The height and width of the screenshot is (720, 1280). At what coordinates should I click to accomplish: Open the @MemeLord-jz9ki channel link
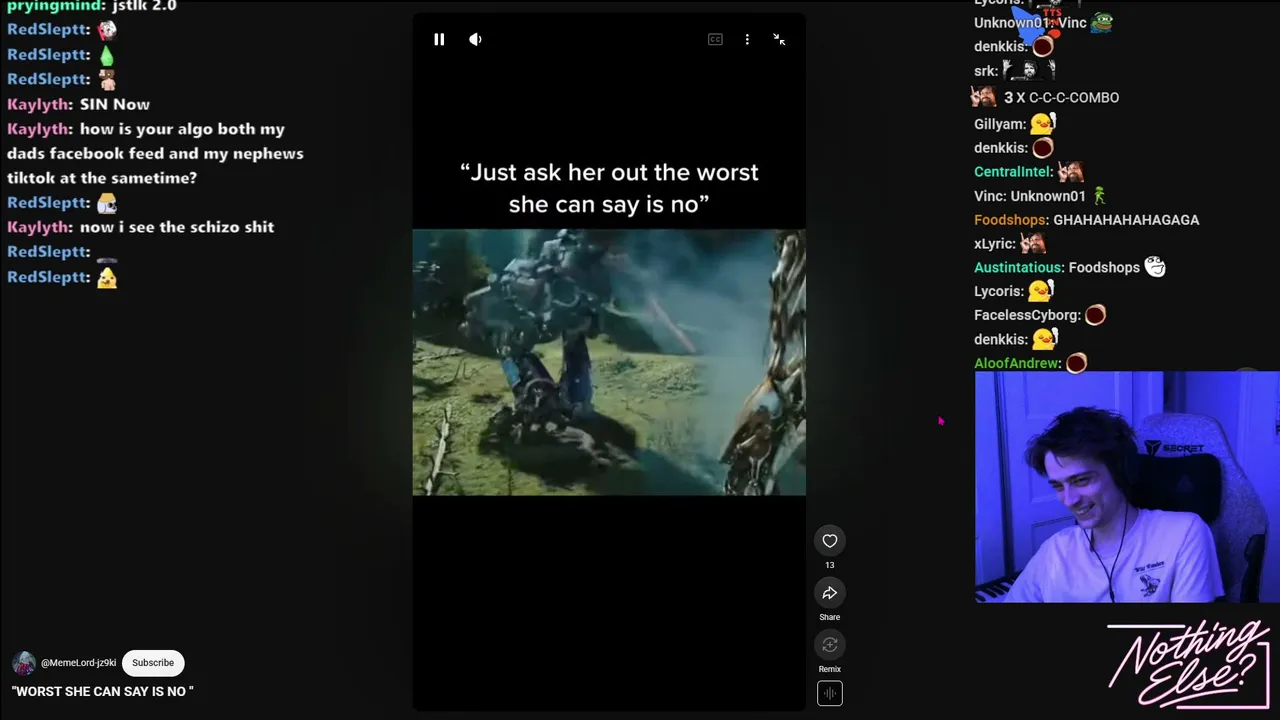(79, 663)
